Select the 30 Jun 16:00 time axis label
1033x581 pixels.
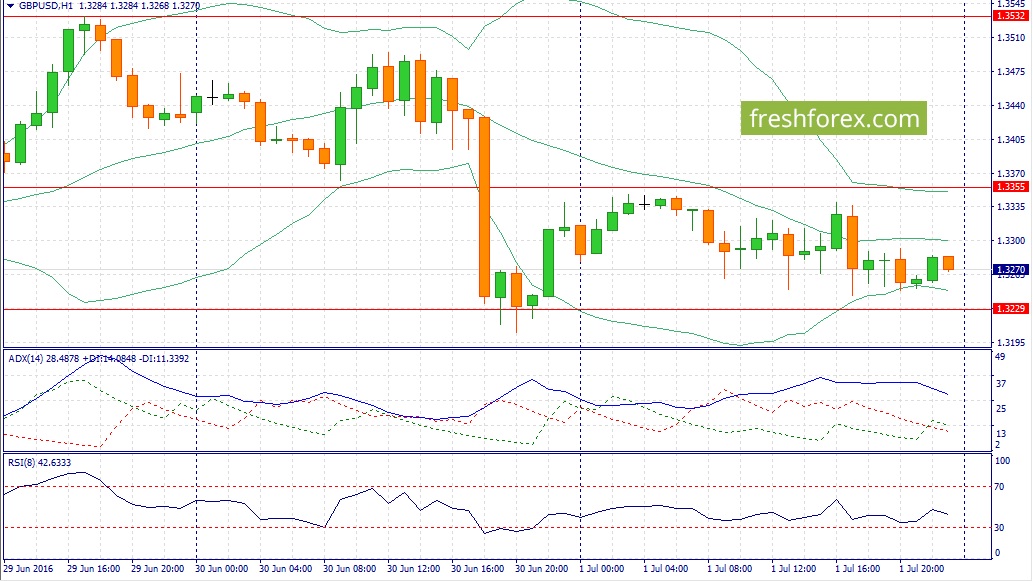coord(480,568)
